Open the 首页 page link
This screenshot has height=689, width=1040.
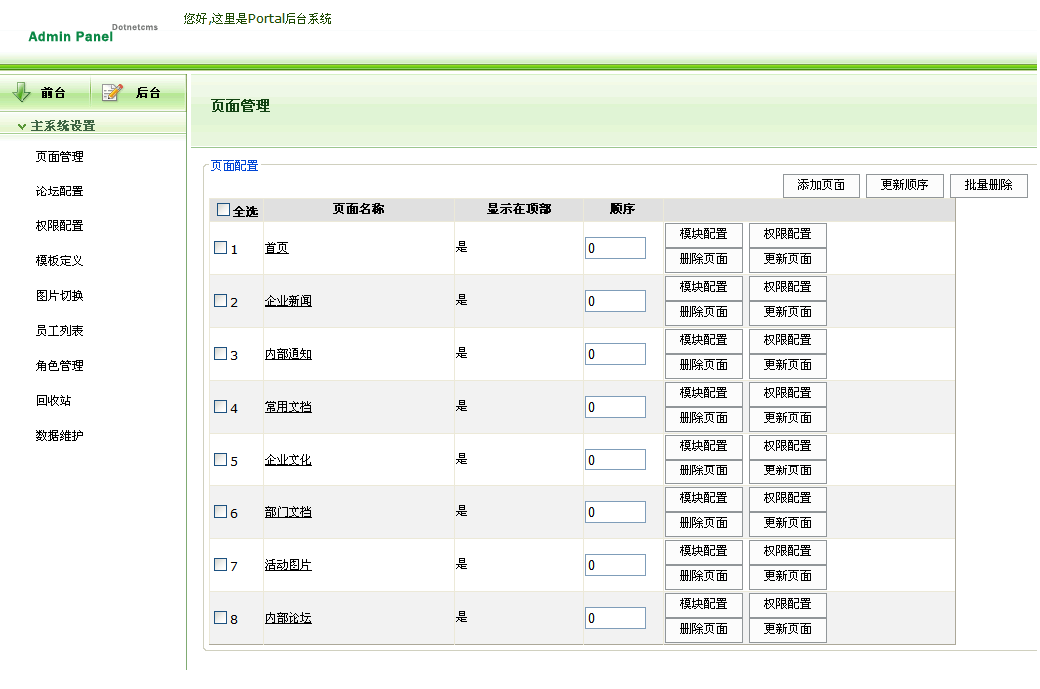(x=277, y=248)
